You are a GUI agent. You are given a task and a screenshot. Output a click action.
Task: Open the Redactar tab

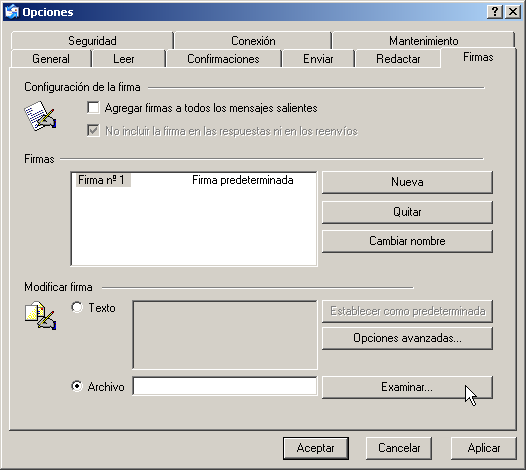(x=398, y=59)
